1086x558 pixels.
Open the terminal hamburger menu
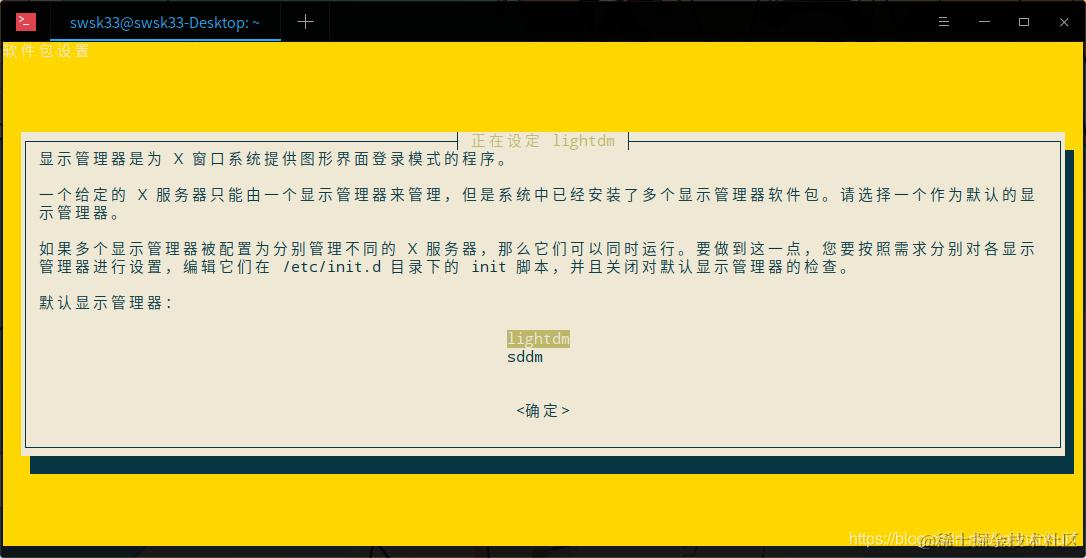pyautogui.click(x=943, y=22)
